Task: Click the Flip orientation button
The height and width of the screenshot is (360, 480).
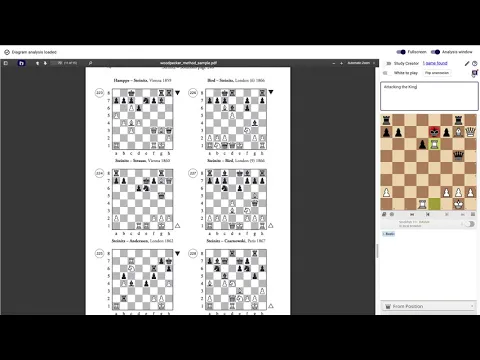Action: (x=437, y=73)
